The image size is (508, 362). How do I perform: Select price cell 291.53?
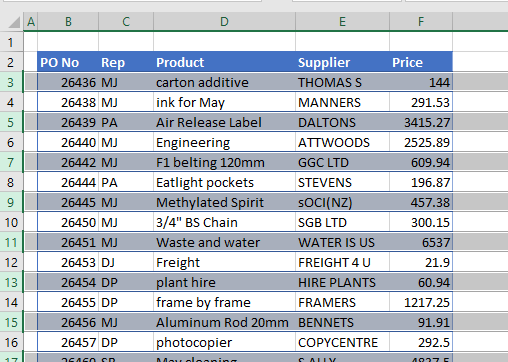click(x=421, y=102)
